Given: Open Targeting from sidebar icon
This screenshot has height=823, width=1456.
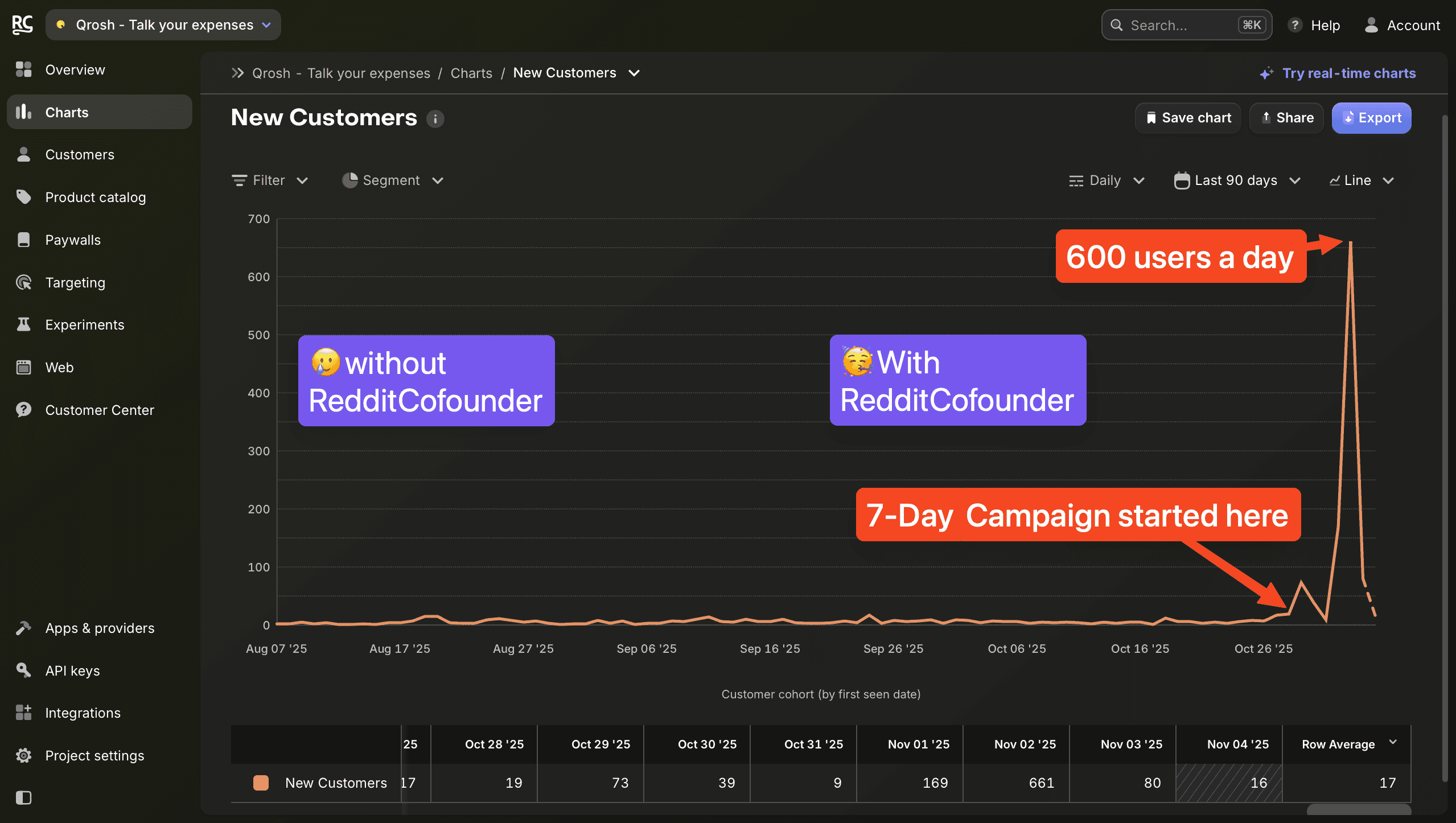Looking at the screenshot, I should [x=23, y=282].
